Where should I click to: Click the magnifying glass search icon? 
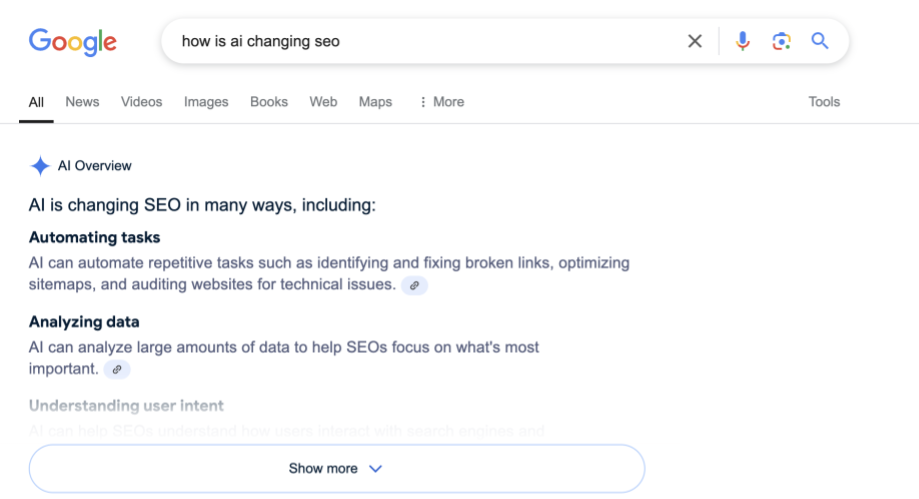tap(820, 41)
